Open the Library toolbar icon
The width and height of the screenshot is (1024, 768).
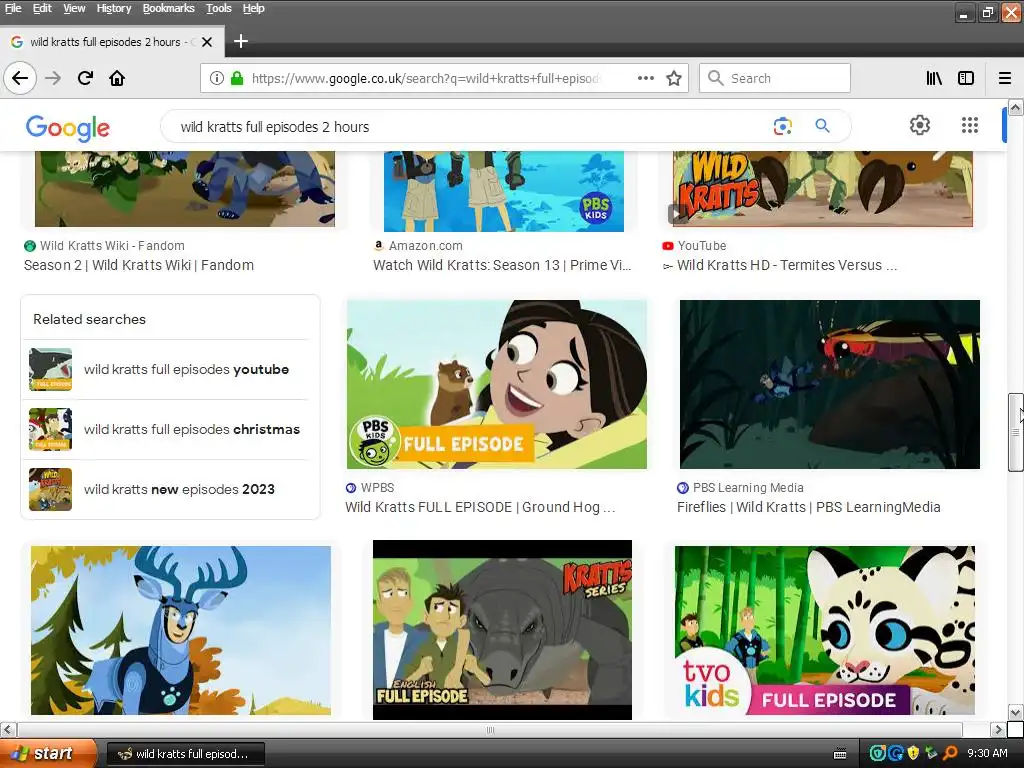tap(934, 78)
